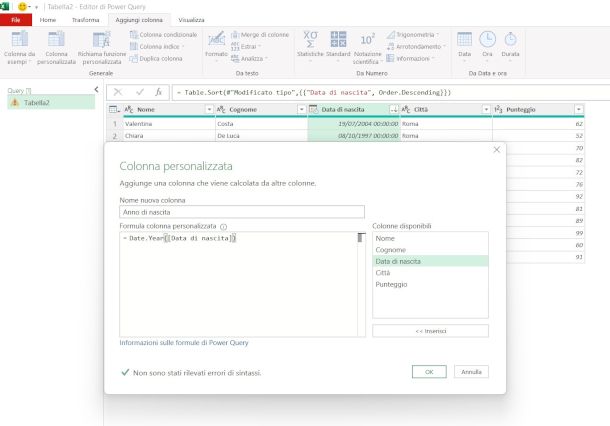Viewport: 610px width, 426px height.
Task: Open the Analizza dropdown
Action: pyautogui.click(x=249, y=58)
